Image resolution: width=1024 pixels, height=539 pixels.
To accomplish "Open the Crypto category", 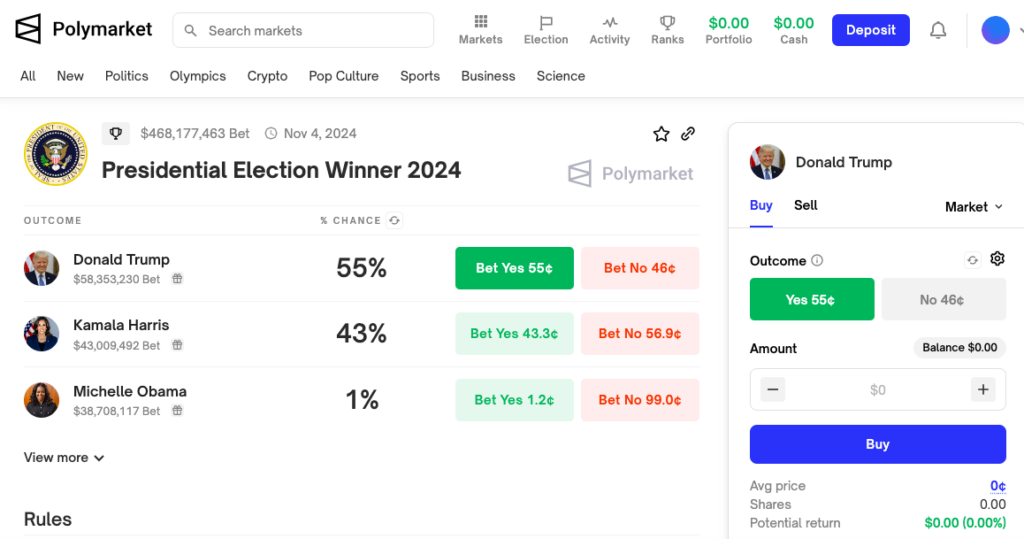I will point(267,76).
